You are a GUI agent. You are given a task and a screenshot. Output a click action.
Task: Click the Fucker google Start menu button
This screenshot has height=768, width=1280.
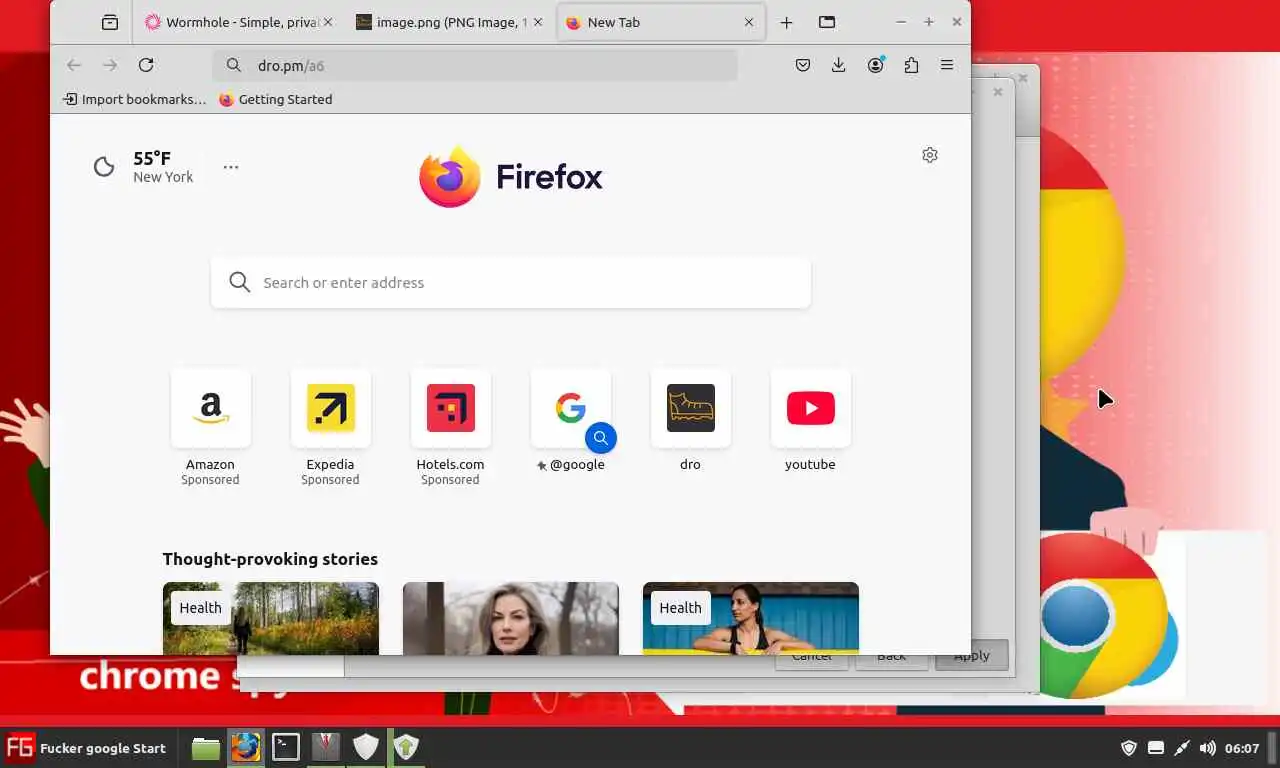tap(86, 747)
